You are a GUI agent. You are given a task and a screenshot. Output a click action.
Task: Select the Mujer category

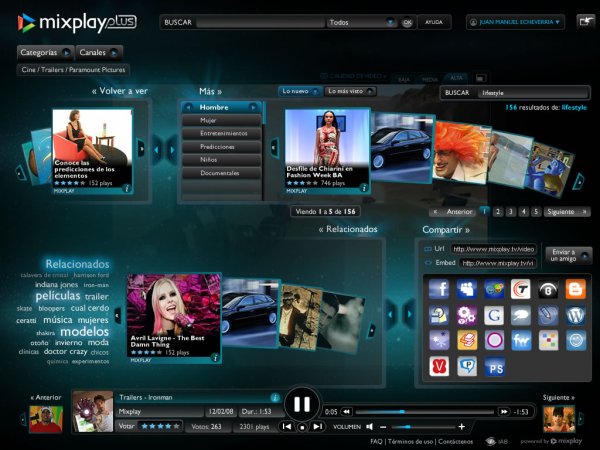coord(222,121)
